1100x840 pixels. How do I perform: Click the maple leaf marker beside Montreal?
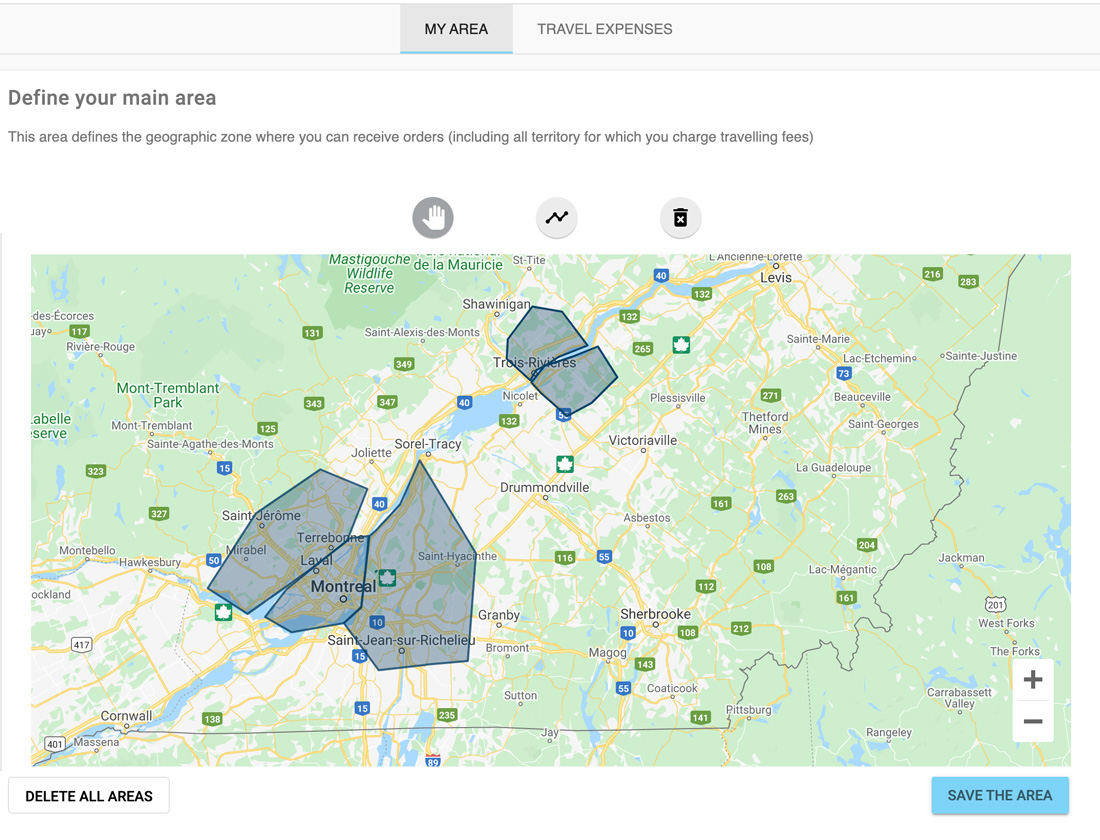pos(387,577)
